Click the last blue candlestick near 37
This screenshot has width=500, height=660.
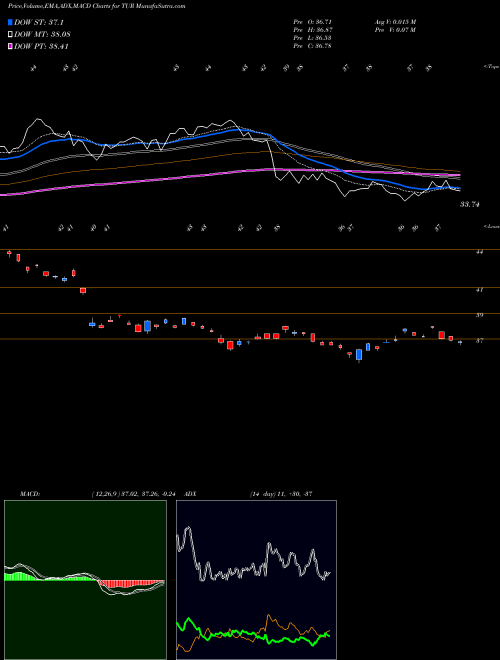pos(460,342)
